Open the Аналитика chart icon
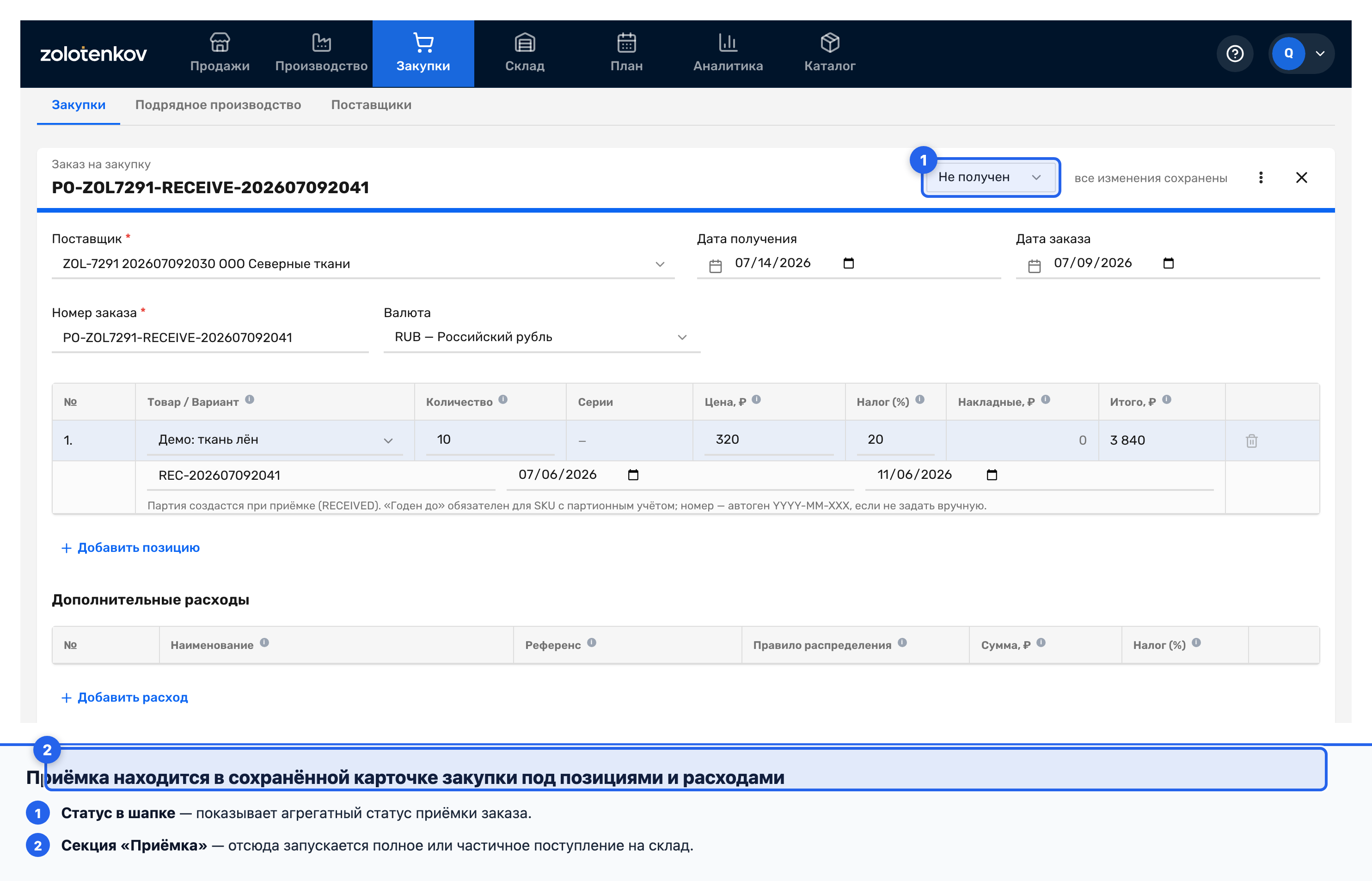 click(x=728, y=43)
